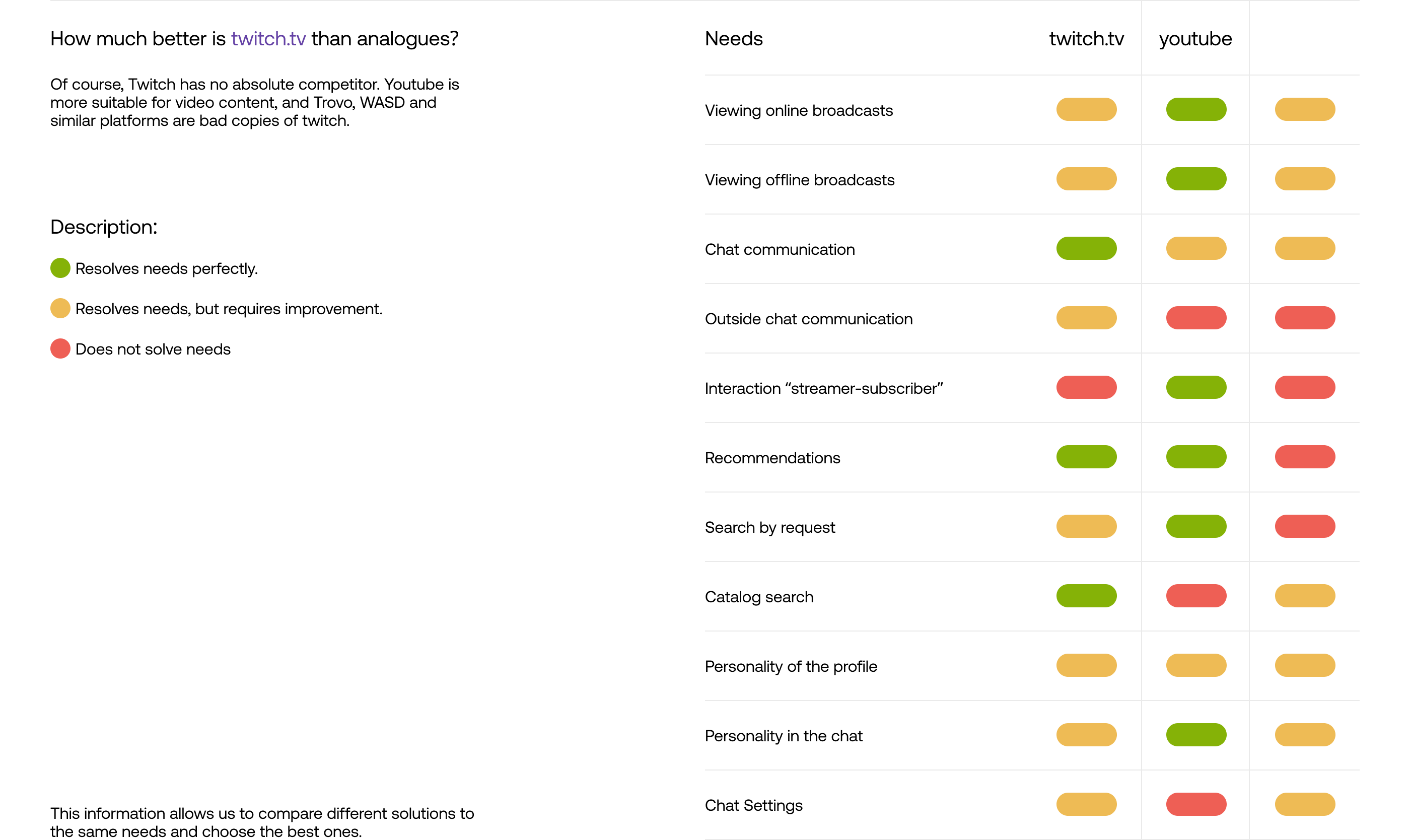Click the twitch.tv purple link in heading
The height and width of the screenshot is (840, 1410).
[x=268, y=38]
